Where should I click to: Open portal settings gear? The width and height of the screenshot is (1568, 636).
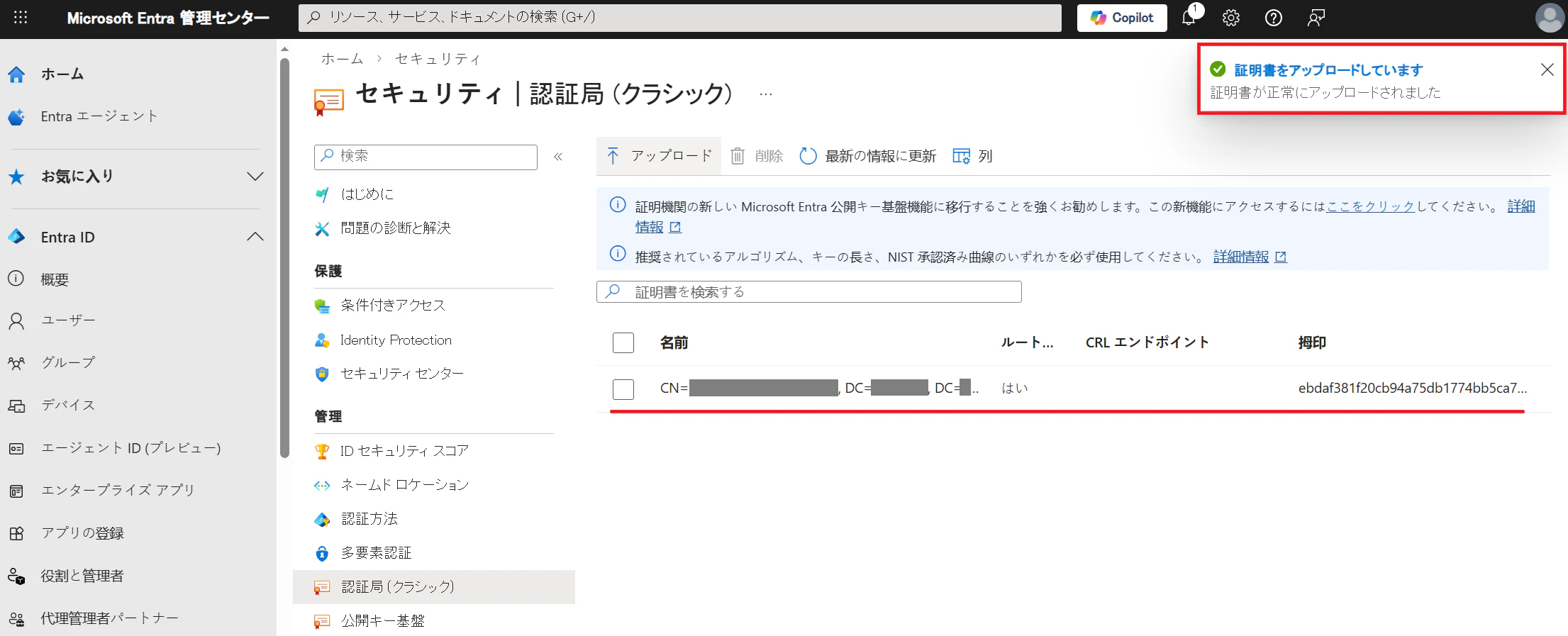[1231, 18]
